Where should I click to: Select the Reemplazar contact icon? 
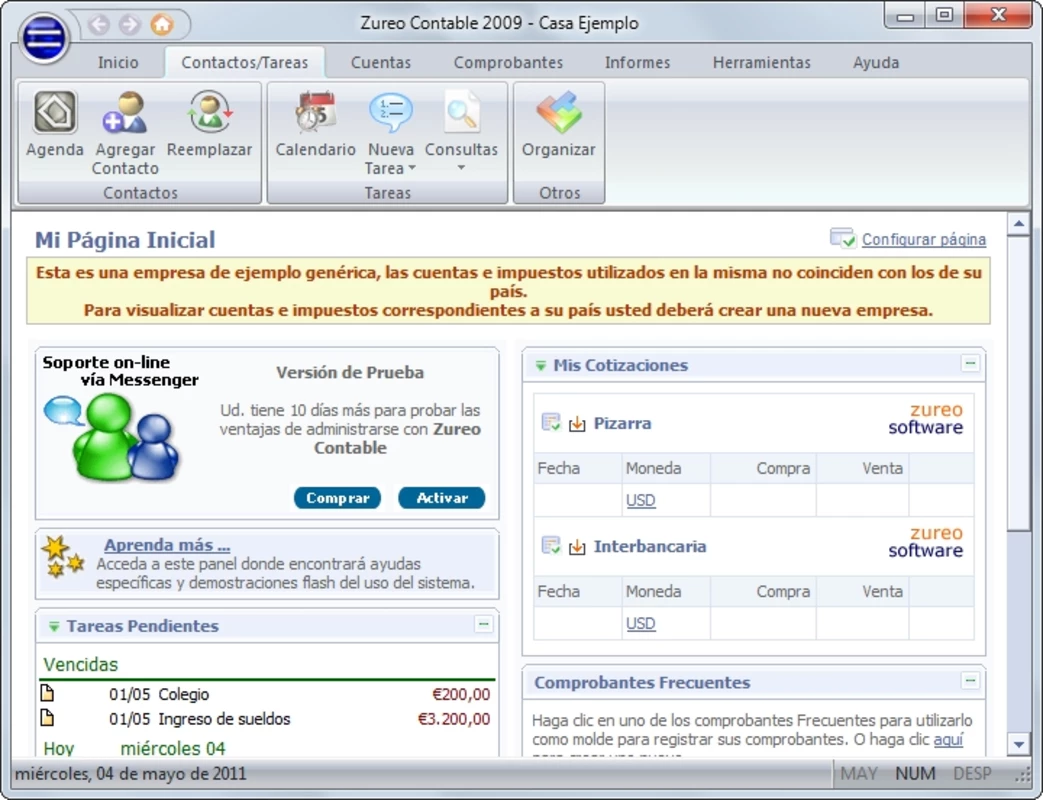210,112
